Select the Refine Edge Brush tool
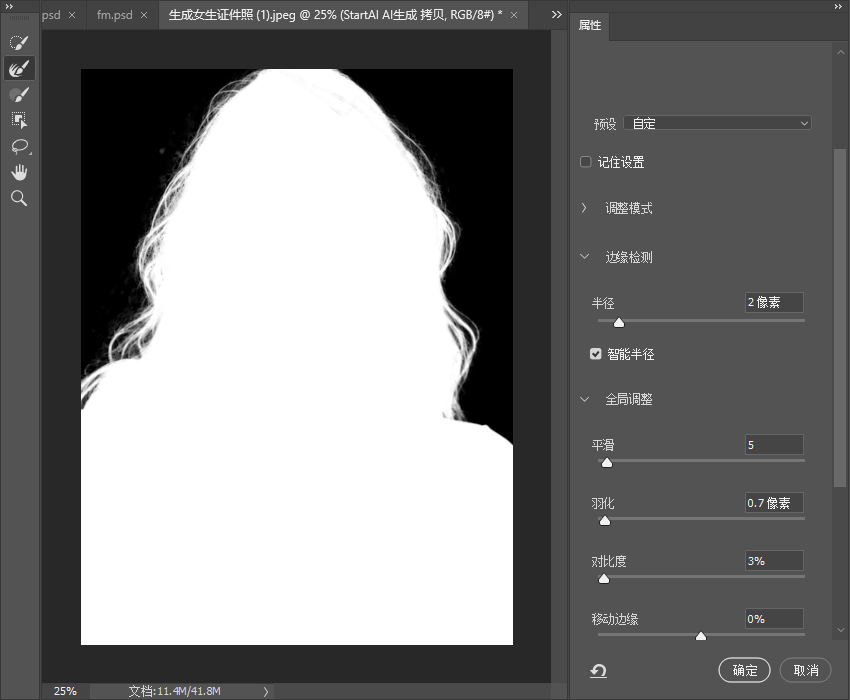 click(20, 68)
